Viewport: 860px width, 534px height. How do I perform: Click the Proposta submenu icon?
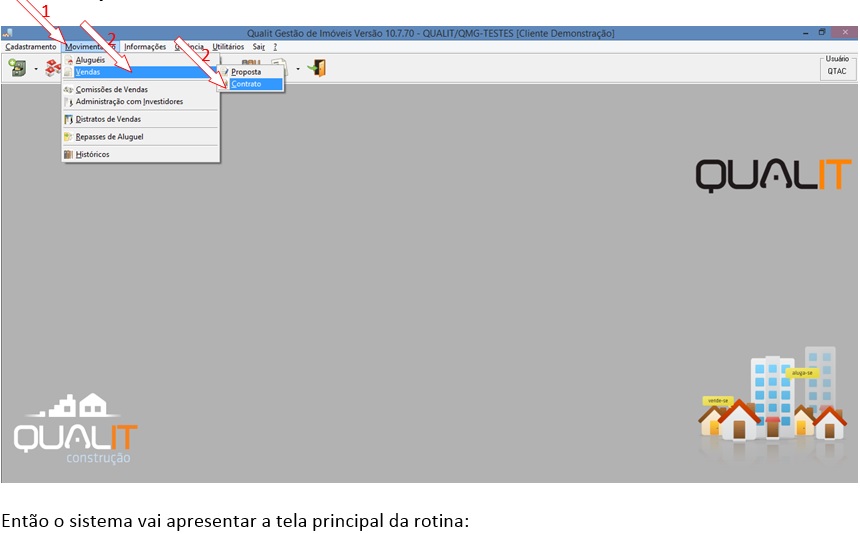(x=225, y=72)
